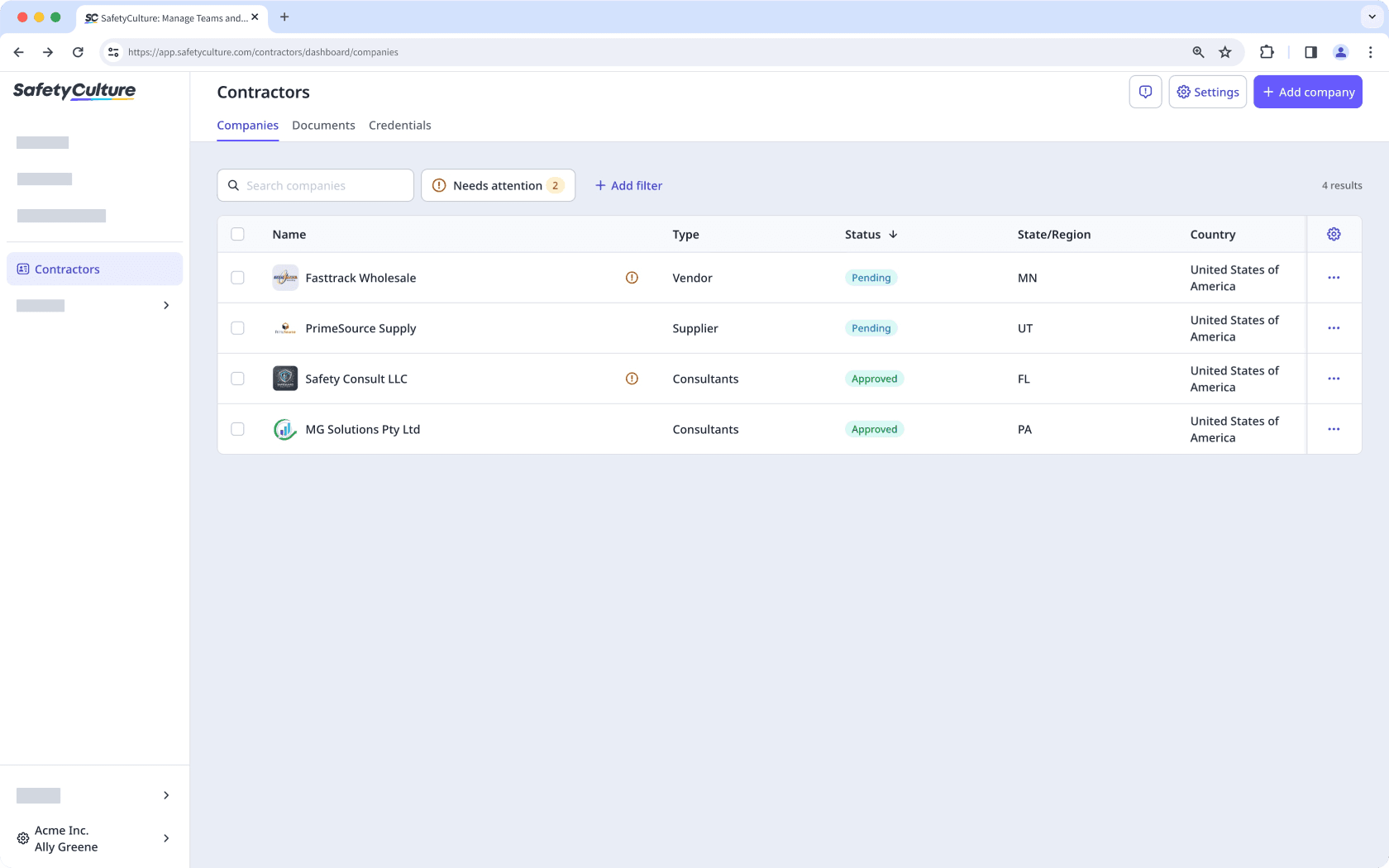1389x868 pixels.
Task: Click the warning icon on Safety Consult LLC row
Action: coord(632,379)
